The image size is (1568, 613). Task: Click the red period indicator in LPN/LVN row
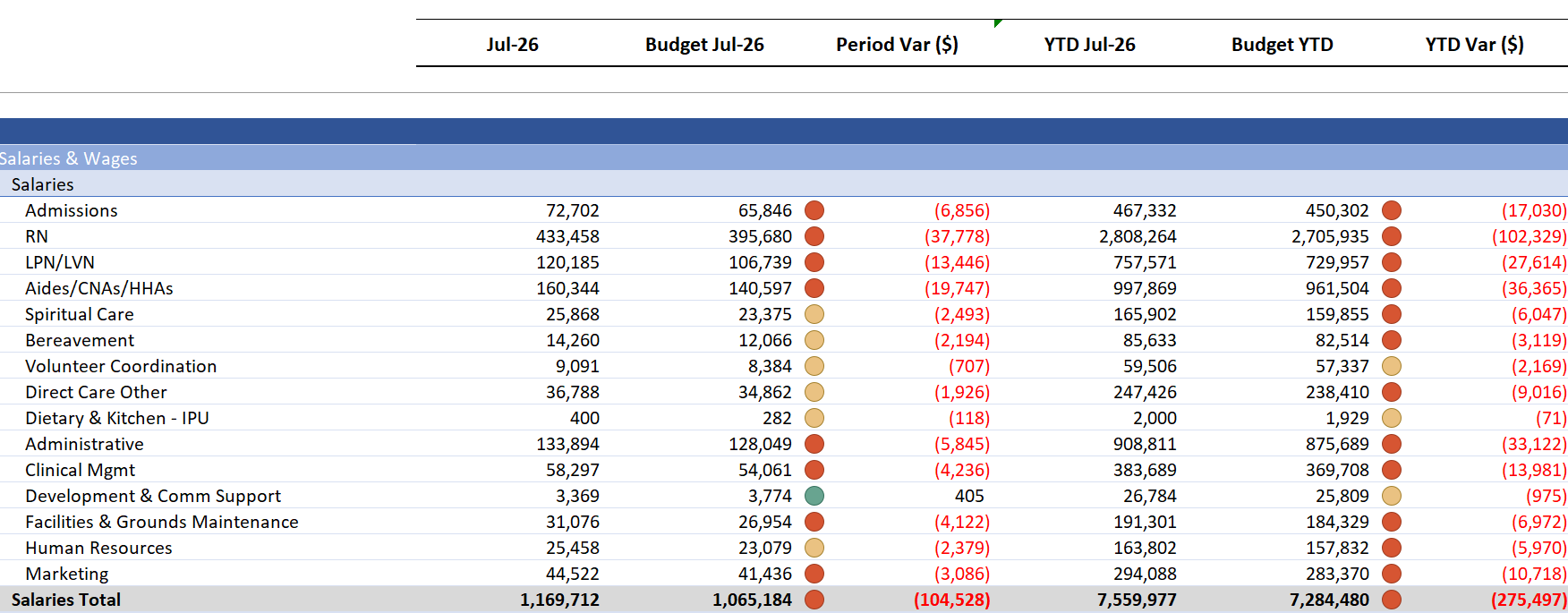click(814, 262)
